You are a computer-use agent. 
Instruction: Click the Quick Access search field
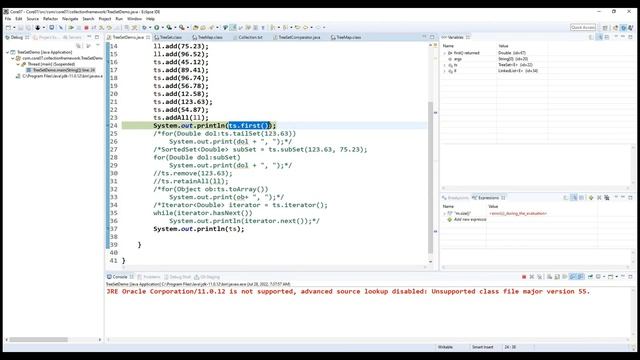(x=583, y=27)
